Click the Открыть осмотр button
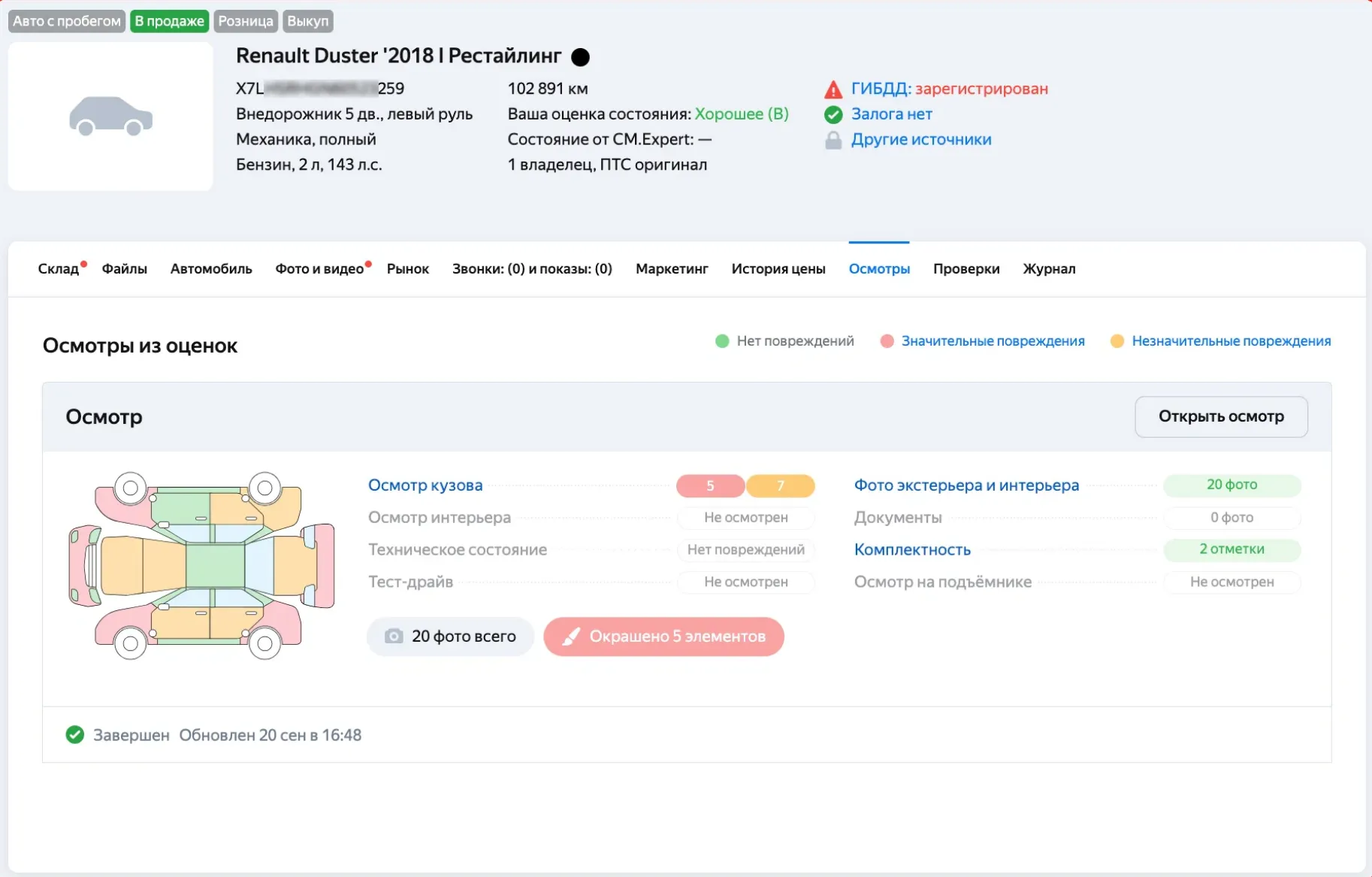The height and width of the screenshot is (877, 1372). [x=1221, y=416]
